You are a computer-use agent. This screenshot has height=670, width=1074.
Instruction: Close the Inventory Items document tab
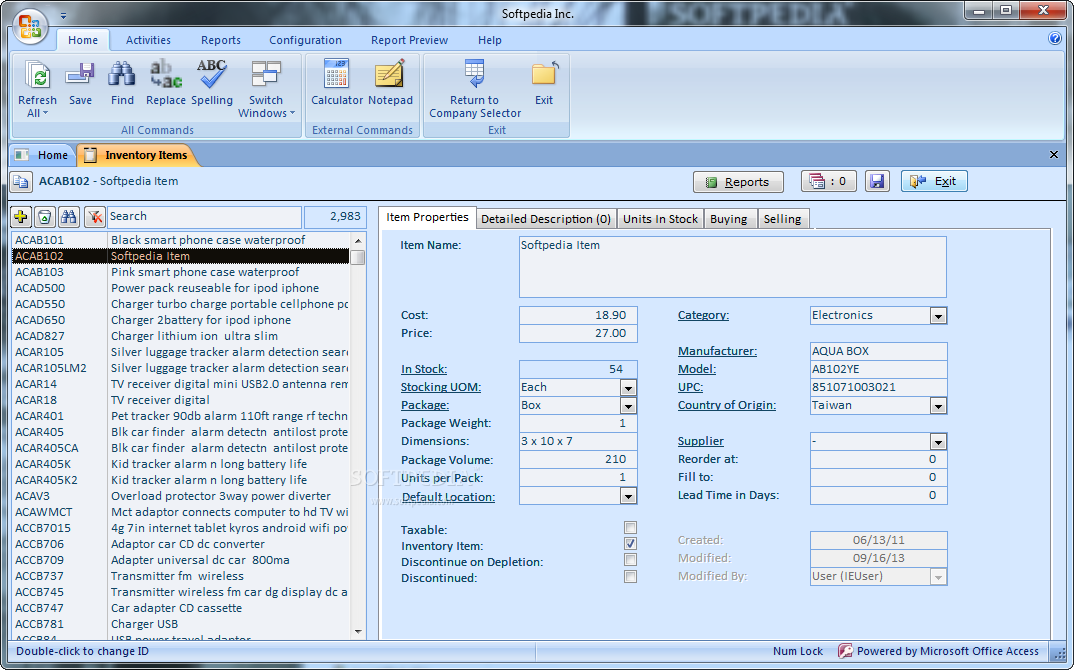click(1053, 155)
